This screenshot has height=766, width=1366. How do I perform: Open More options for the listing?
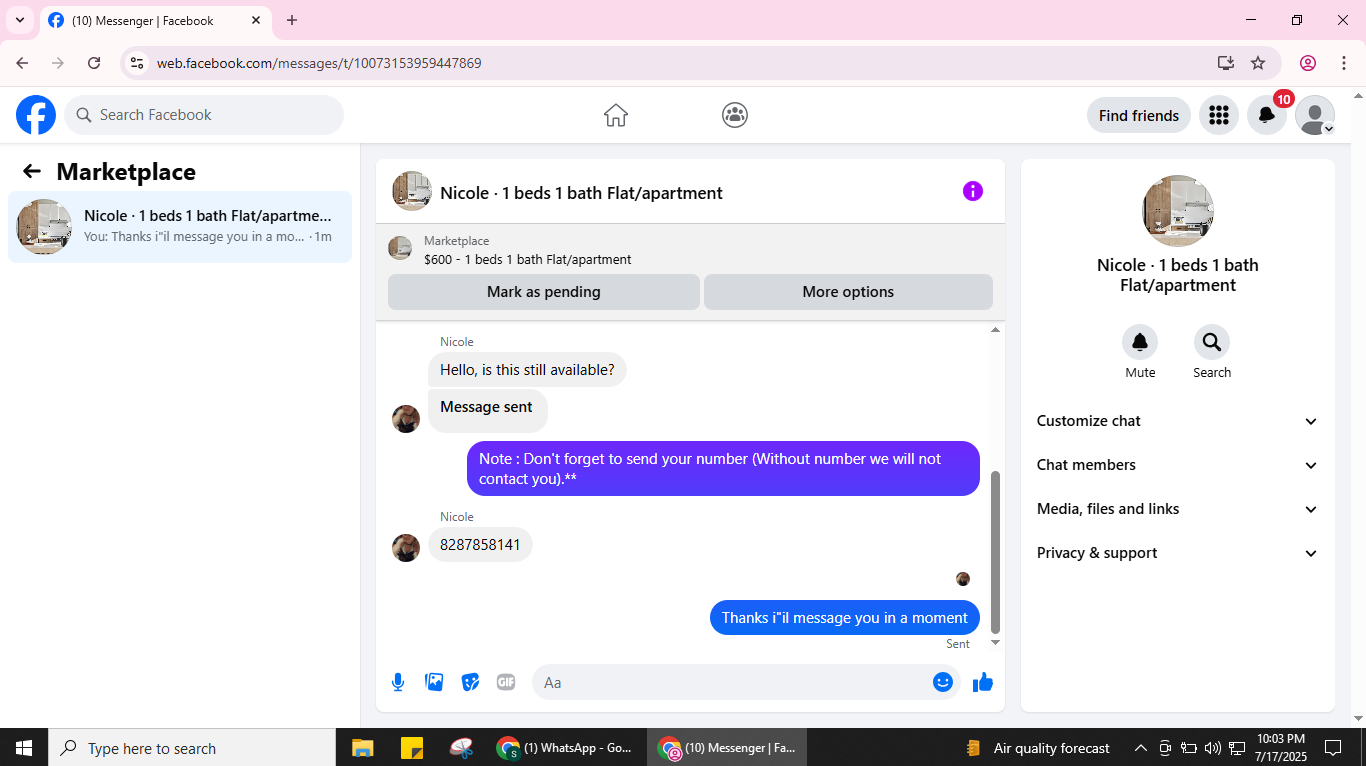tap(848, 292)
